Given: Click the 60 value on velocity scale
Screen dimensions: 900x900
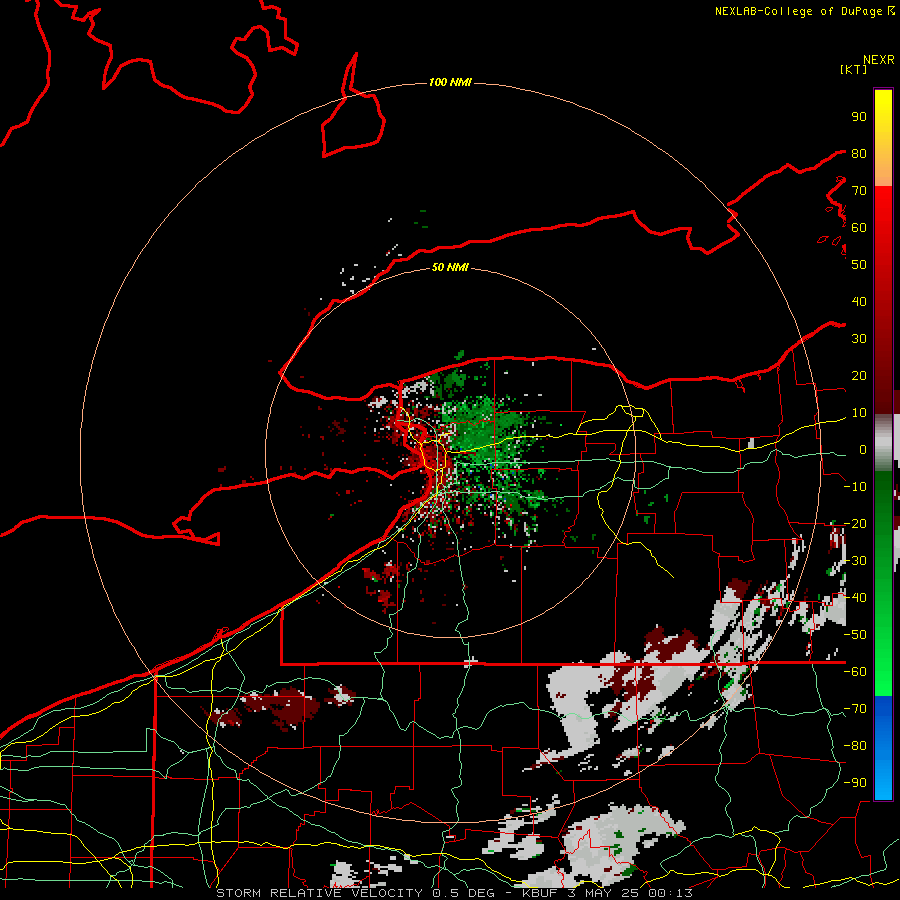Looking at the screenshot, I should pyautogui.click(x=859, y=227).
